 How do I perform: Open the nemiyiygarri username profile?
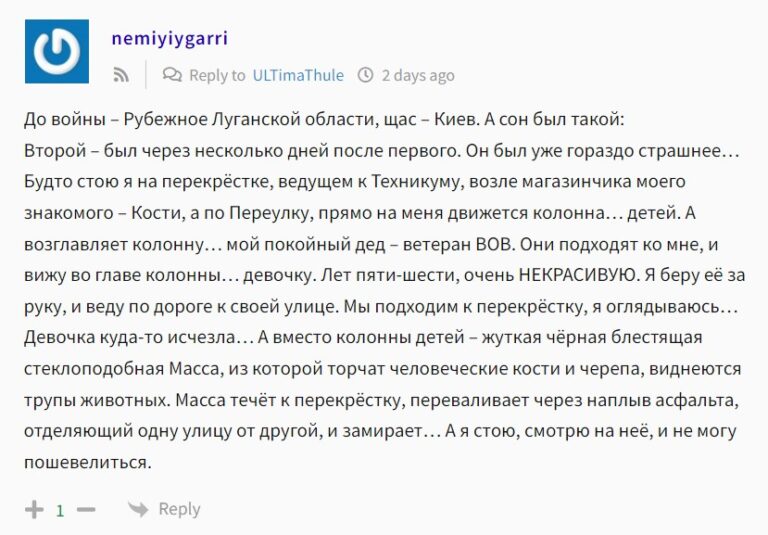(169, 38)
